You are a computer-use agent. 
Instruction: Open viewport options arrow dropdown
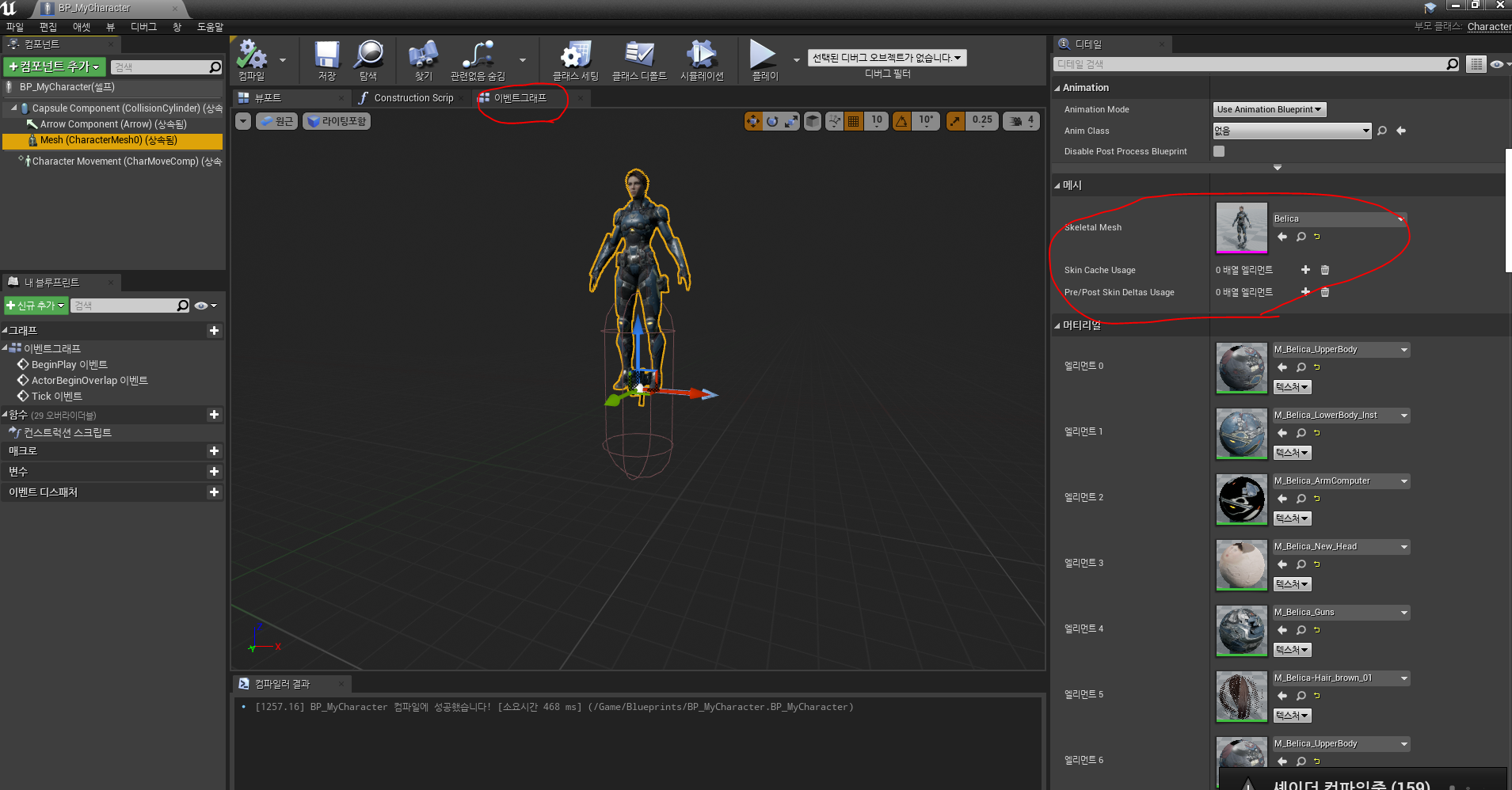[243, 121]
